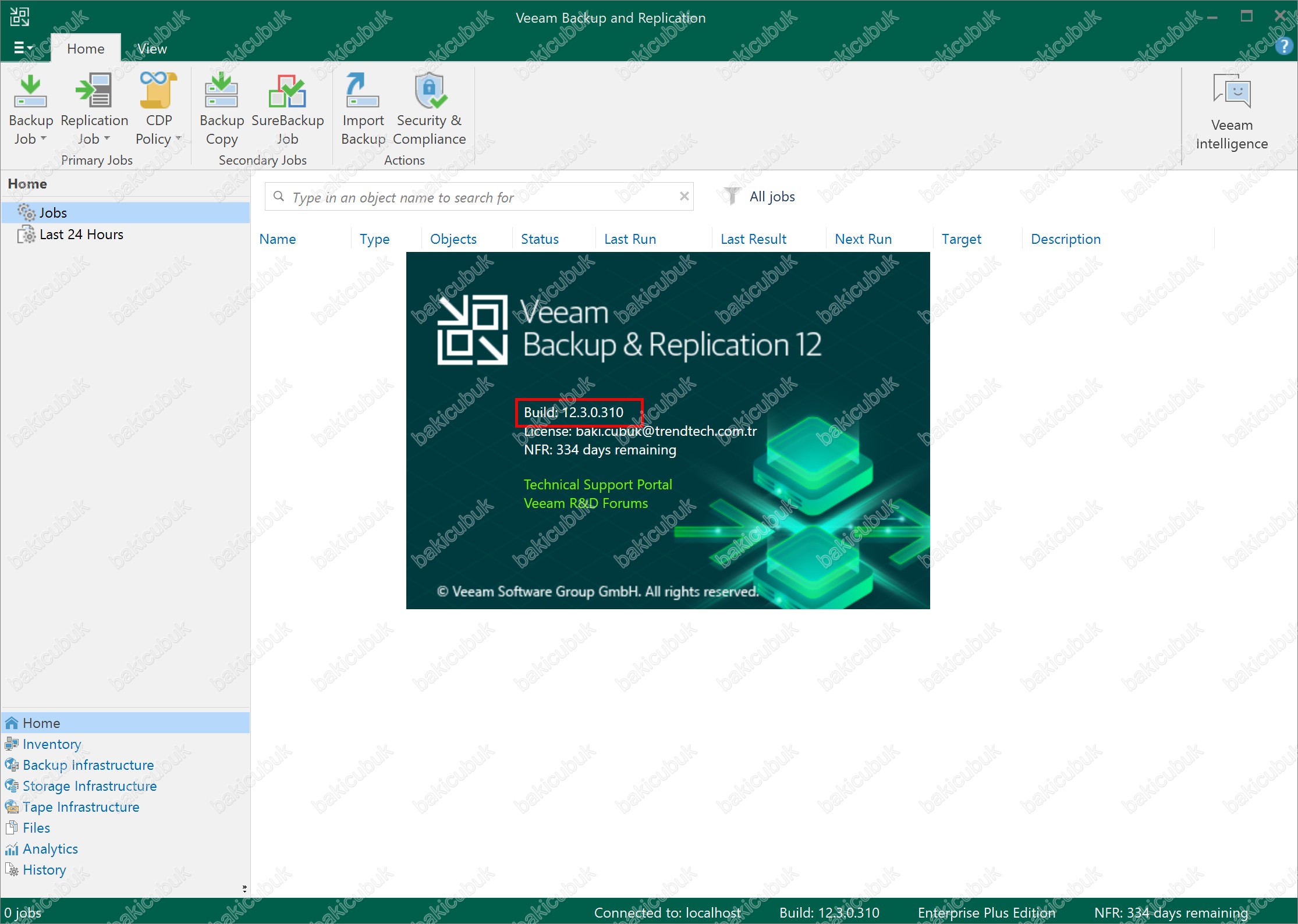Click the Veeam logo icon in title bar
This screenshot has height=924, width=1298.
coord(19,17)
